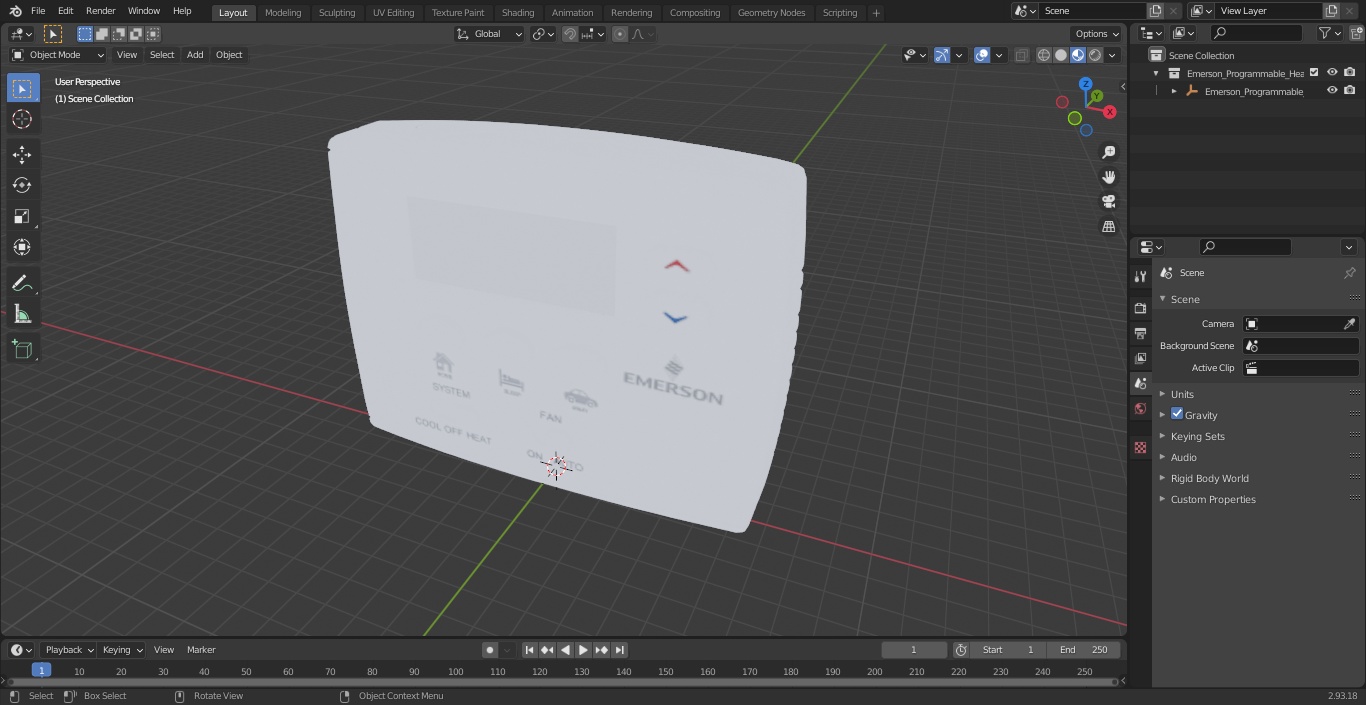Open the Global transform orientation dropdown
Viewport: 1366px width, 705px height.
click(x=490, y=34)
